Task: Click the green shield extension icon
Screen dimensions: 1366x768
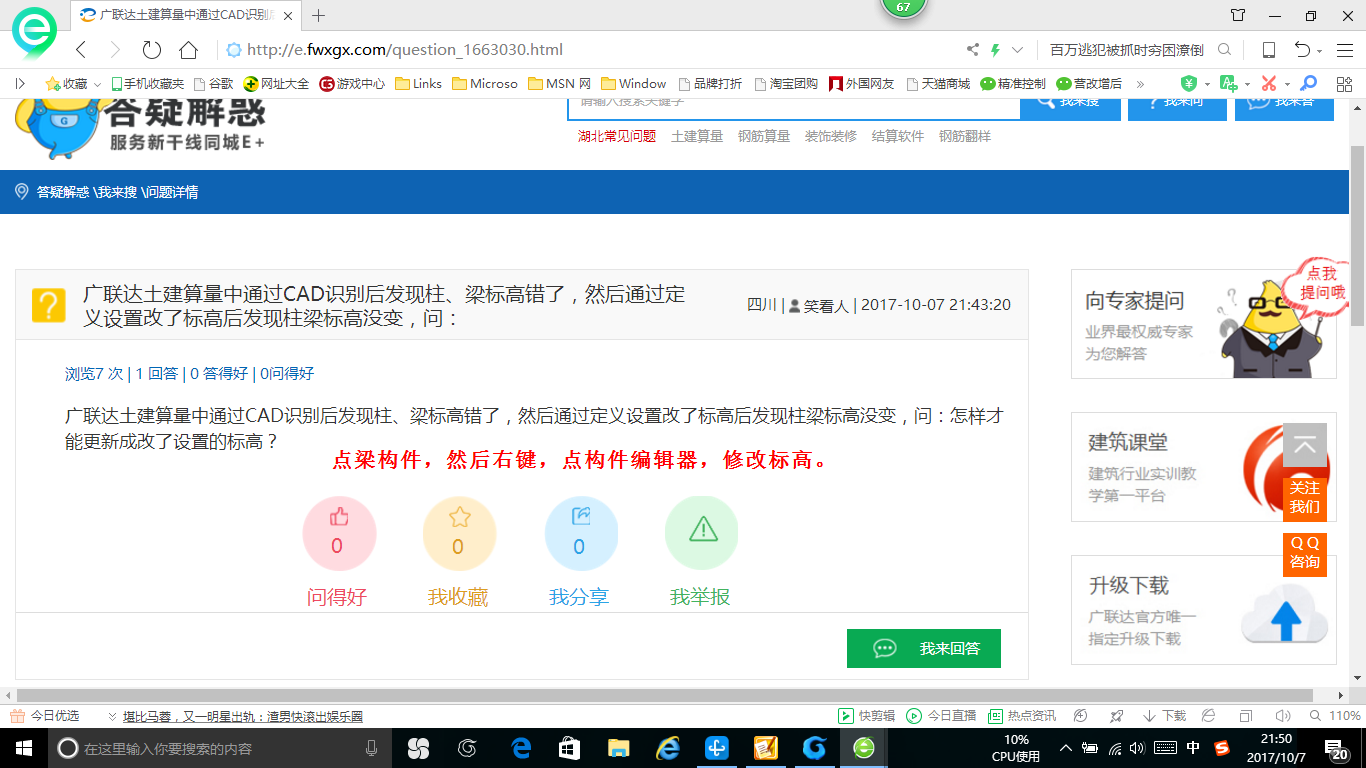Action: coord(1189,84)
